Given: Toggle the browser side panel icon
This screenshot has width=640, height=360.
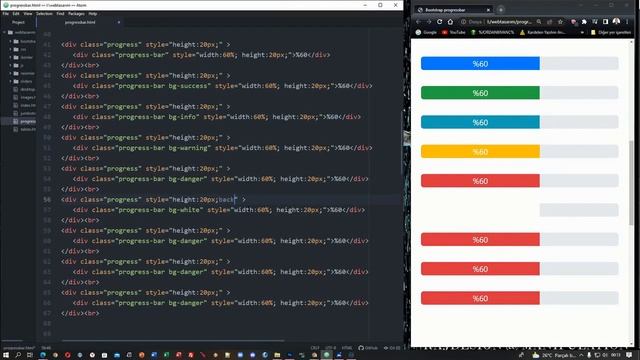Looking at the screenshot, I should coord(606,22).
